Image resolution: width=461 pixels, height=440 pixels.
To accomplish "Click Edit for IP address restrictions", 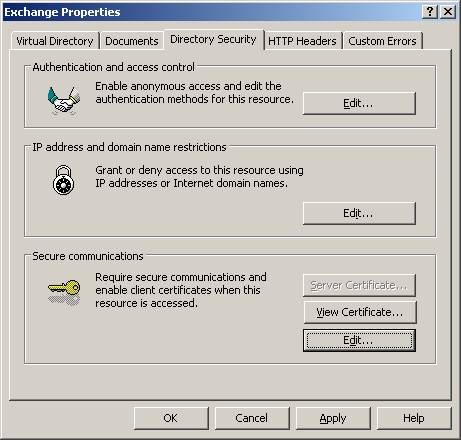I will pyautogui.click(x=359, y=213).
